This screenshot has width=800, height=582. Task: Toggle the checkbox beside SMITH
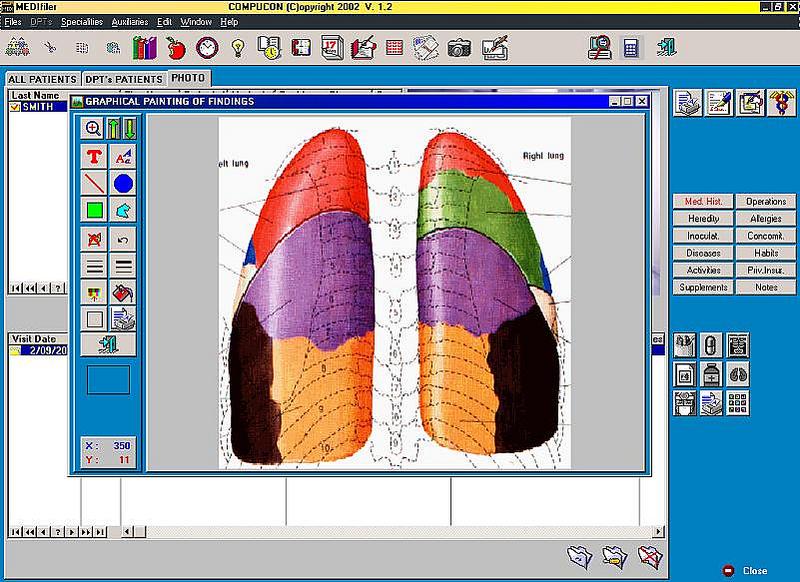pos(15,107)
